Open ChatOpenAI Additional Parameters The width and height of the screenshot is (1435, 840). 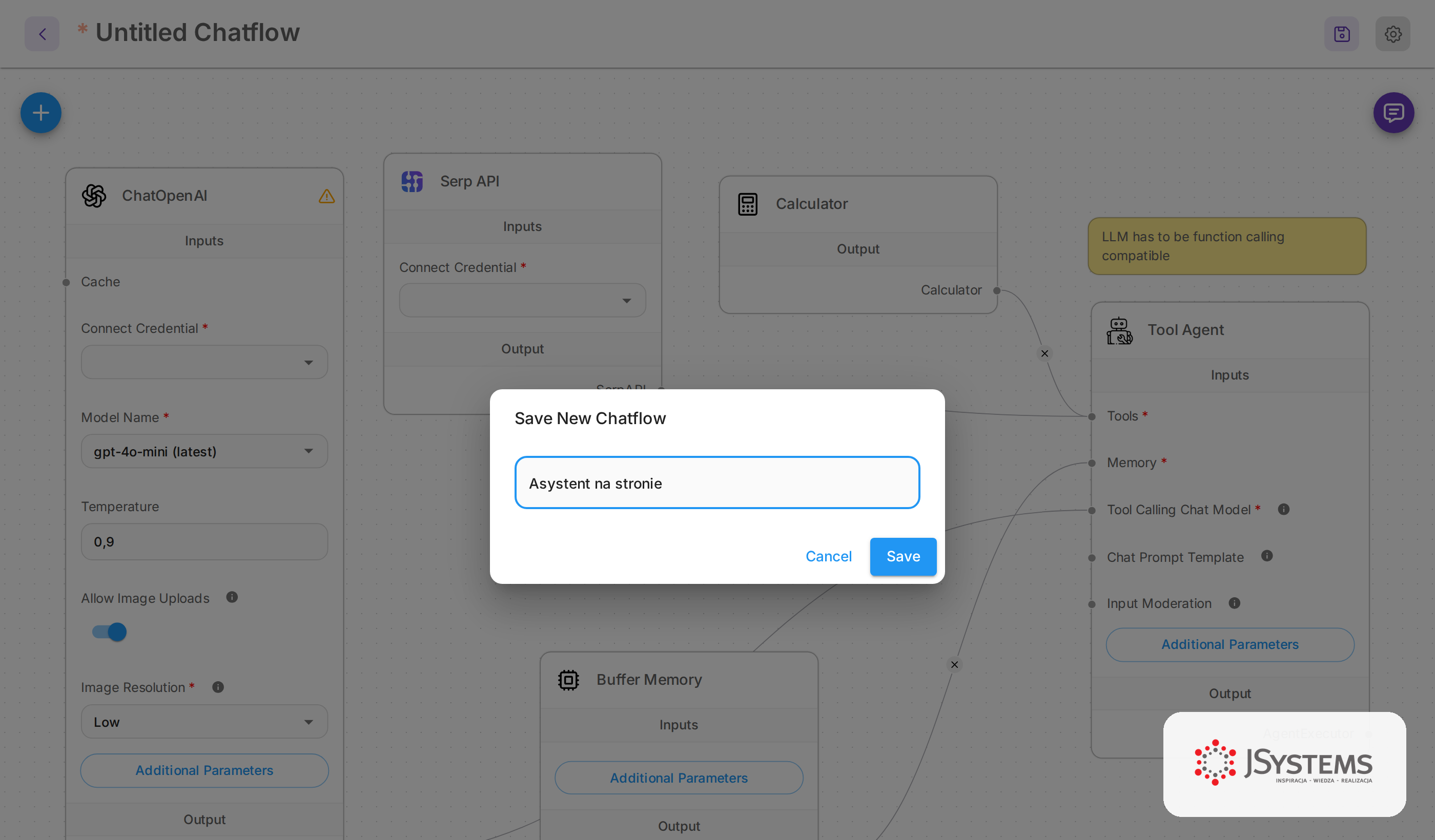point(204,770)
